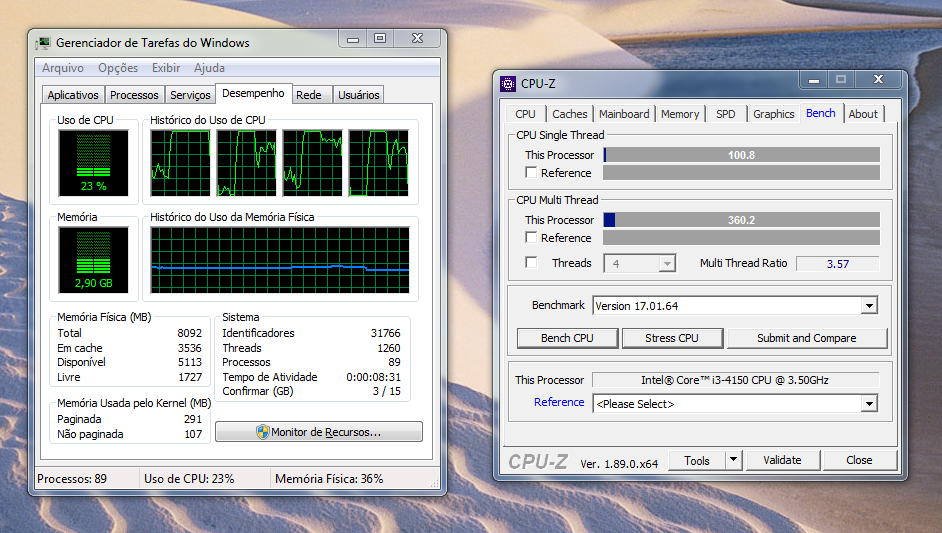The height and width of the screenshot is (533, 942).
Task: Open the Graphics tab in CPU-Z
Action: [774, 114]
